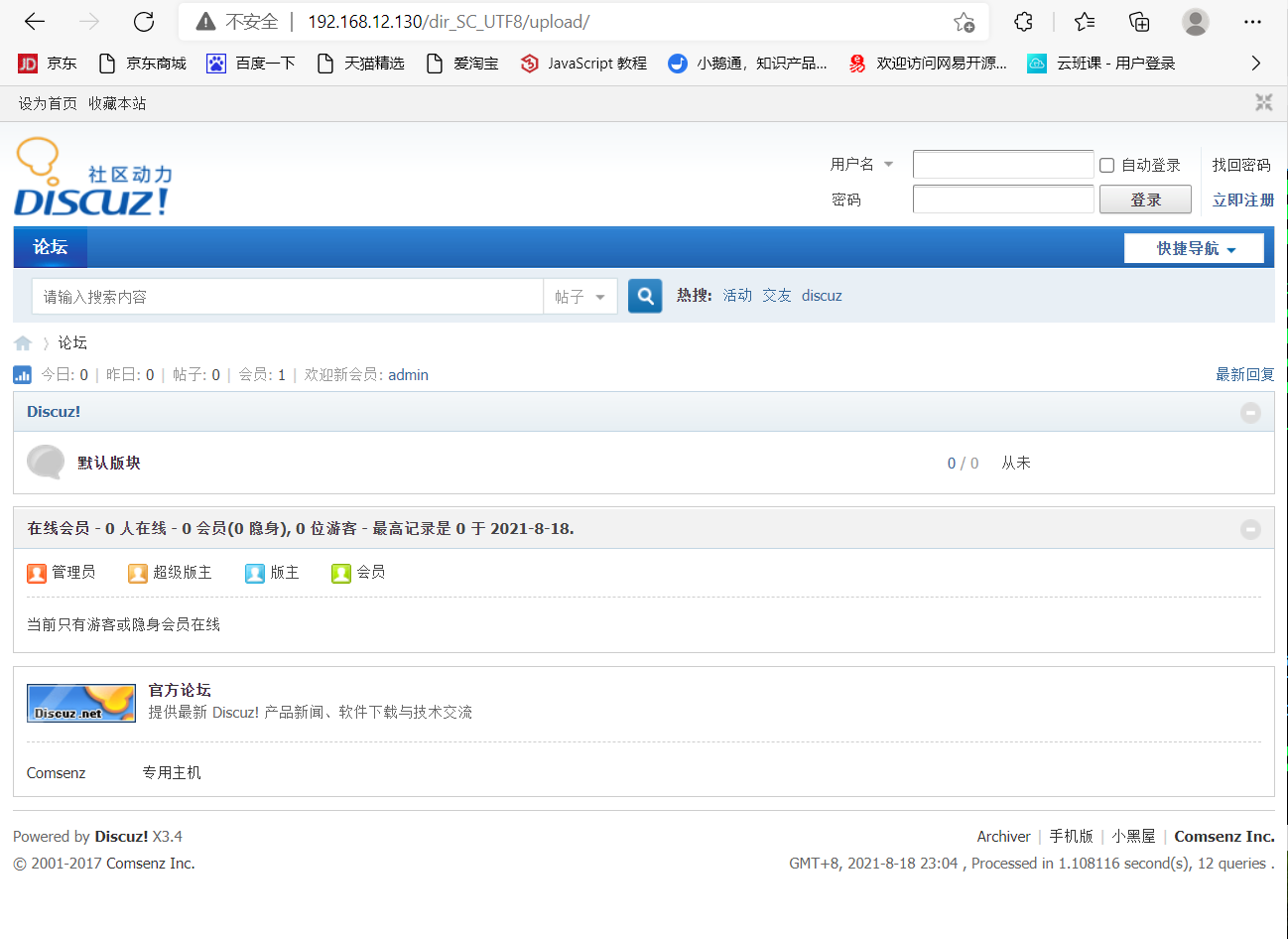Click the Discuz! 社区动力 logo

92,178
